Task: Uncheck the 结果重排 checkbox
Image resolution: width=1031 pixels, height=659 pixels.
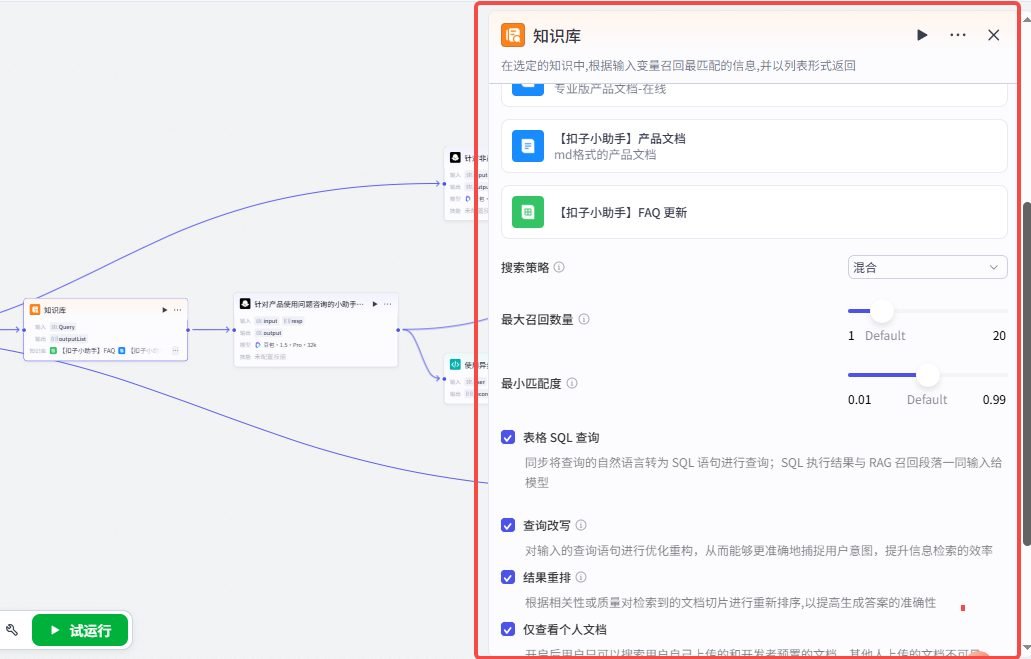Action: click(x=508, y=577)
